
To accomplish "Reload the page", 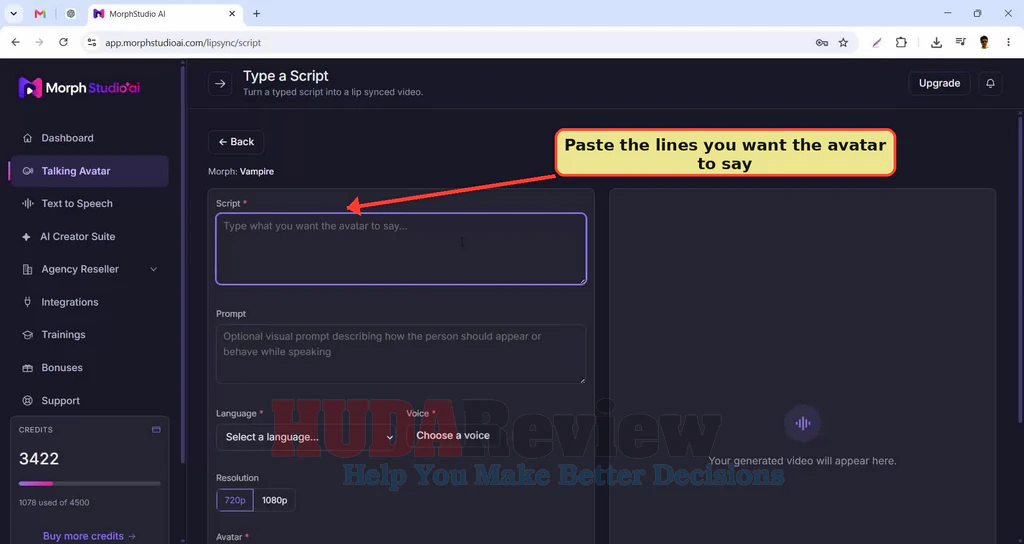I will click(x=63, y=42).
